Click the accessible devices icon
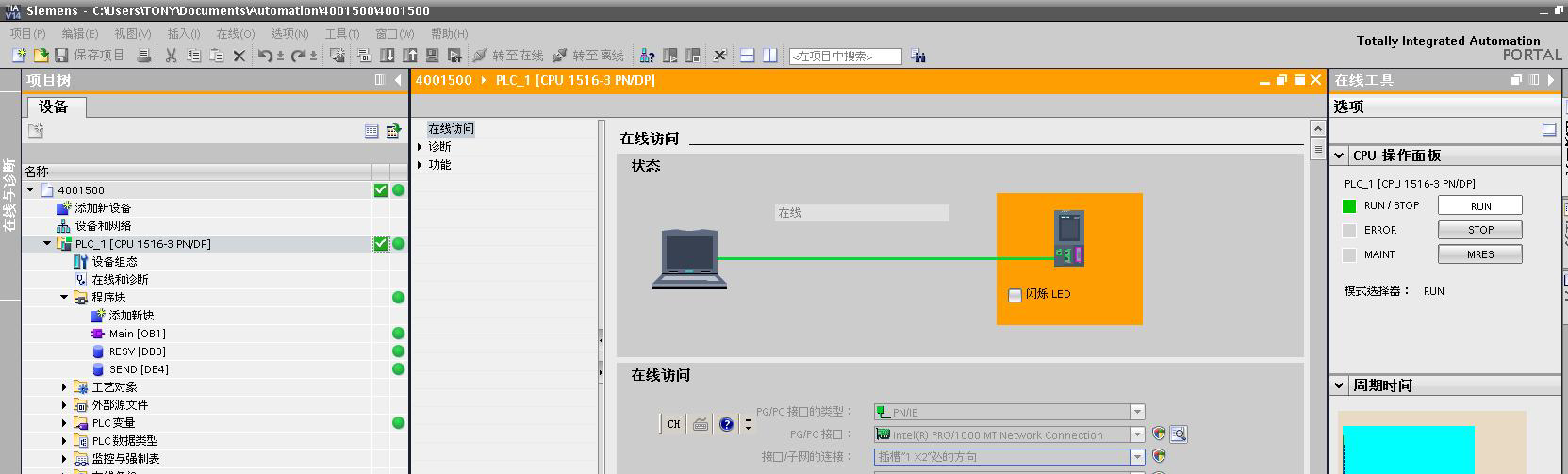The image size is (1568, 474). (x=647, y=56)
